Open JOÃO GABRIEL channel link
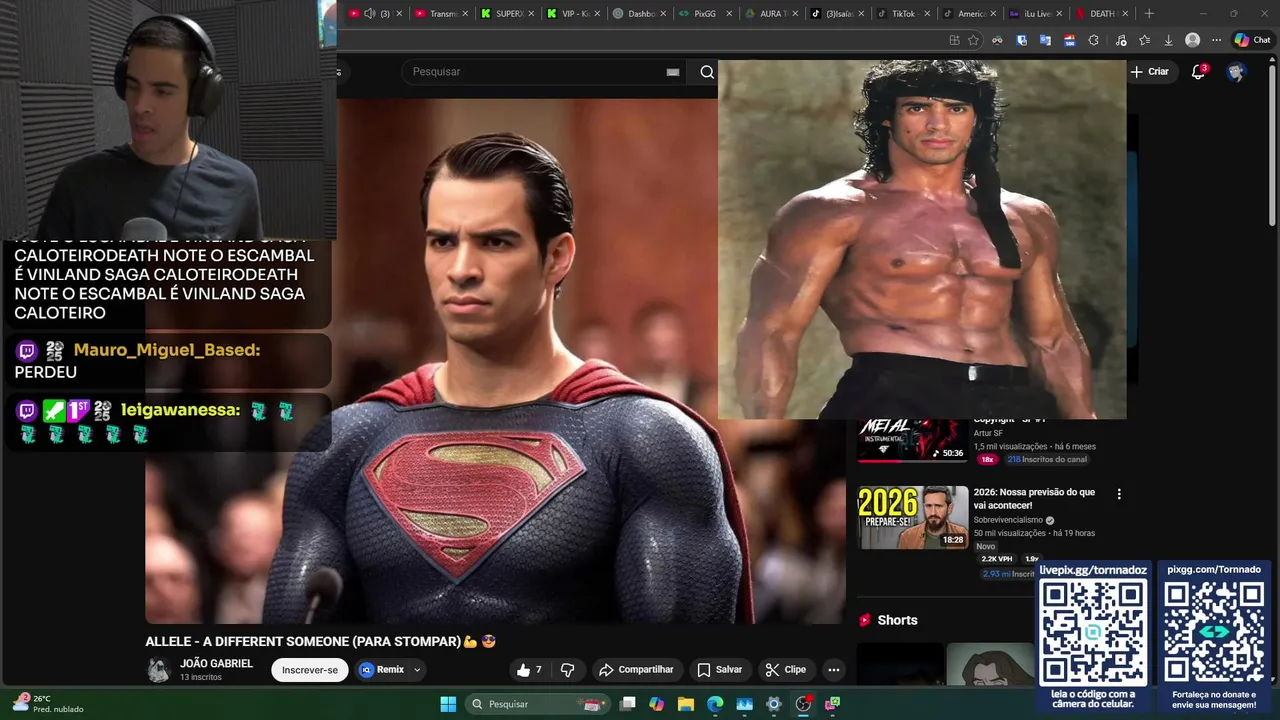Viewport: 1280px width, 720px height. [216, 664]
